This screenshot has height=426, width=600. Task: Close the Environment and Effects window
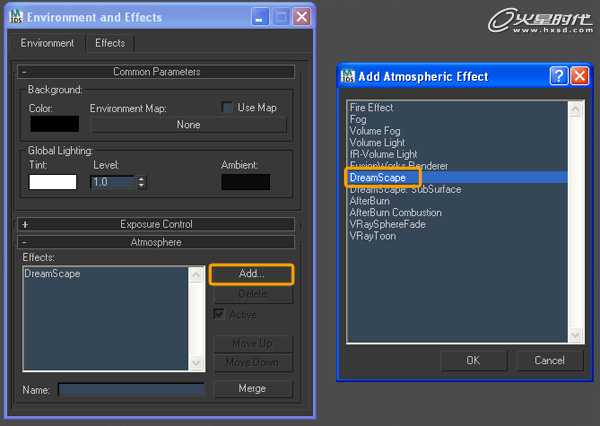point(302,17)
